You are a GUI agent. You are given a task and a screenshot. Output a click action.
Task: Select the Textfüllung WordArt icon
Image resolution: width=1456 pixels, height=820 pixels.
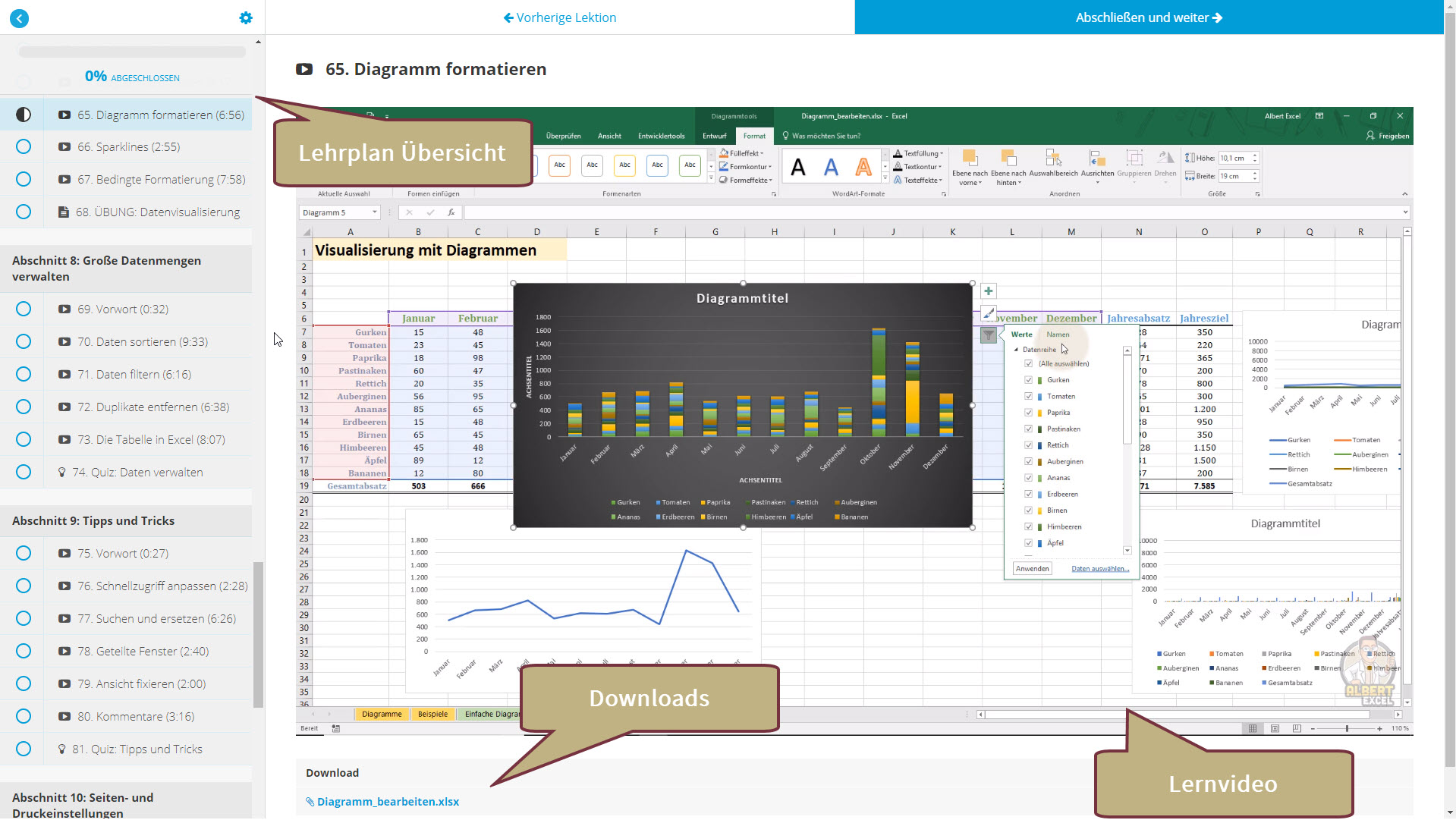click(897, 153)
